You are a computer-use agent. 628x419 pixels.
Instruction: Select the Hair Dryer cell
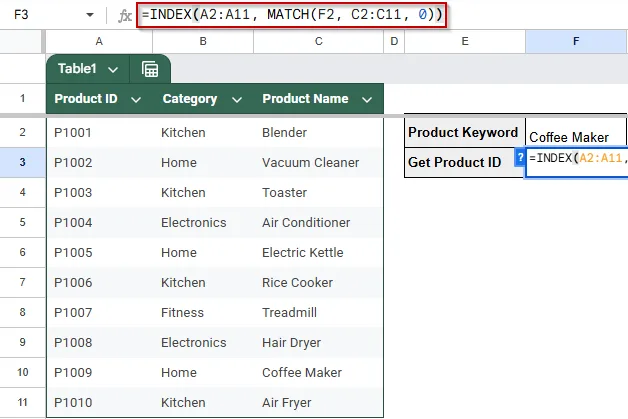[318, 342]
